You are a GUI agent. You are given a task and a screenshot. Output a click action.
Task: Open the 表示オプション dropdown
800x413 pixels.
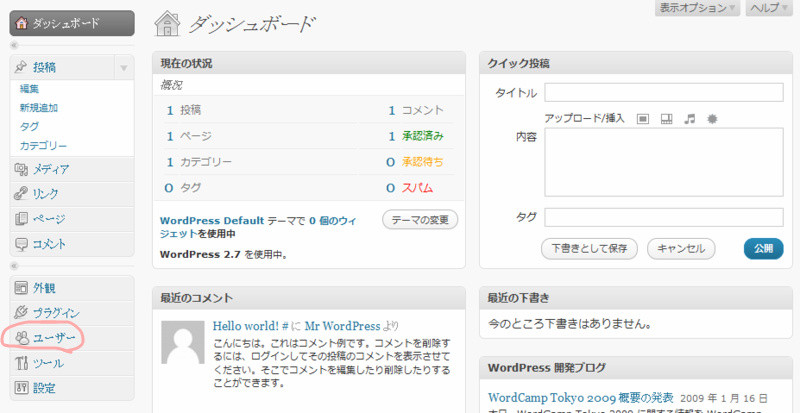(x=697, y=8)
